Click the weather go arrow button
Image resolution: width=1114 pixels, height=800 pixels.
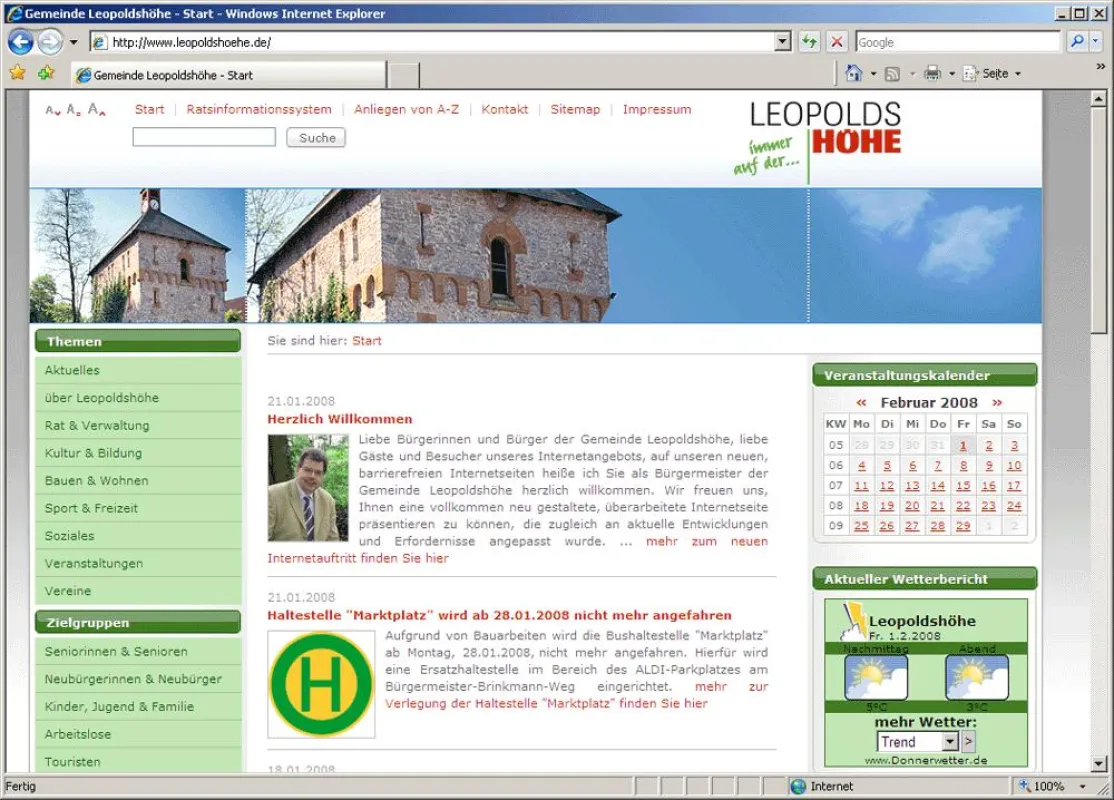click(x=968, y=742)
